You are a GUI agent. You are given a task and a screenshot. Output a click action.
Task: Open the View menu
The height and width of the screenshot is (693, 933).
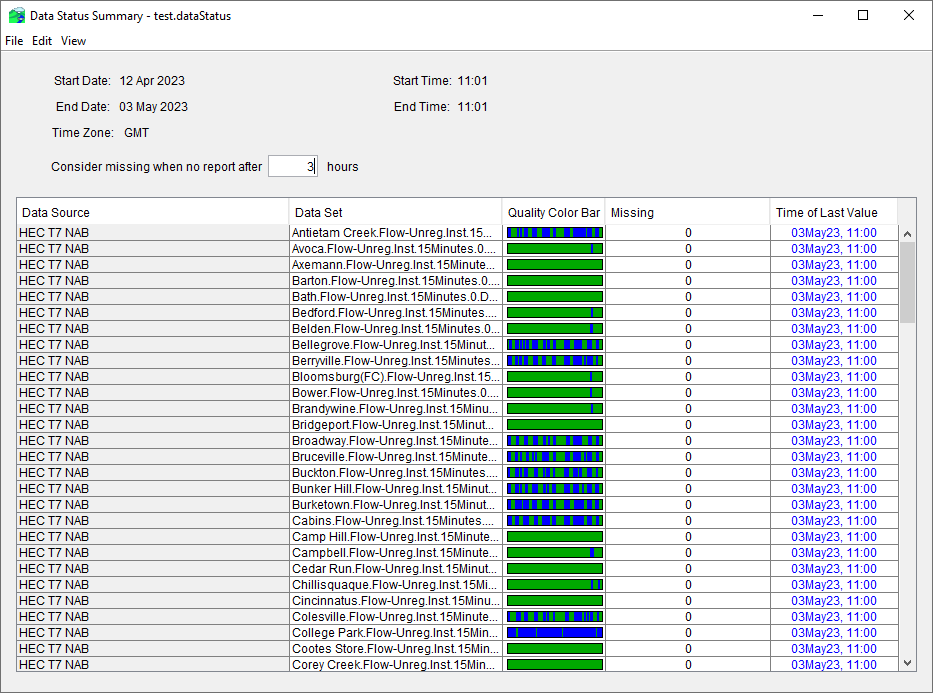(x=73, y=41)
